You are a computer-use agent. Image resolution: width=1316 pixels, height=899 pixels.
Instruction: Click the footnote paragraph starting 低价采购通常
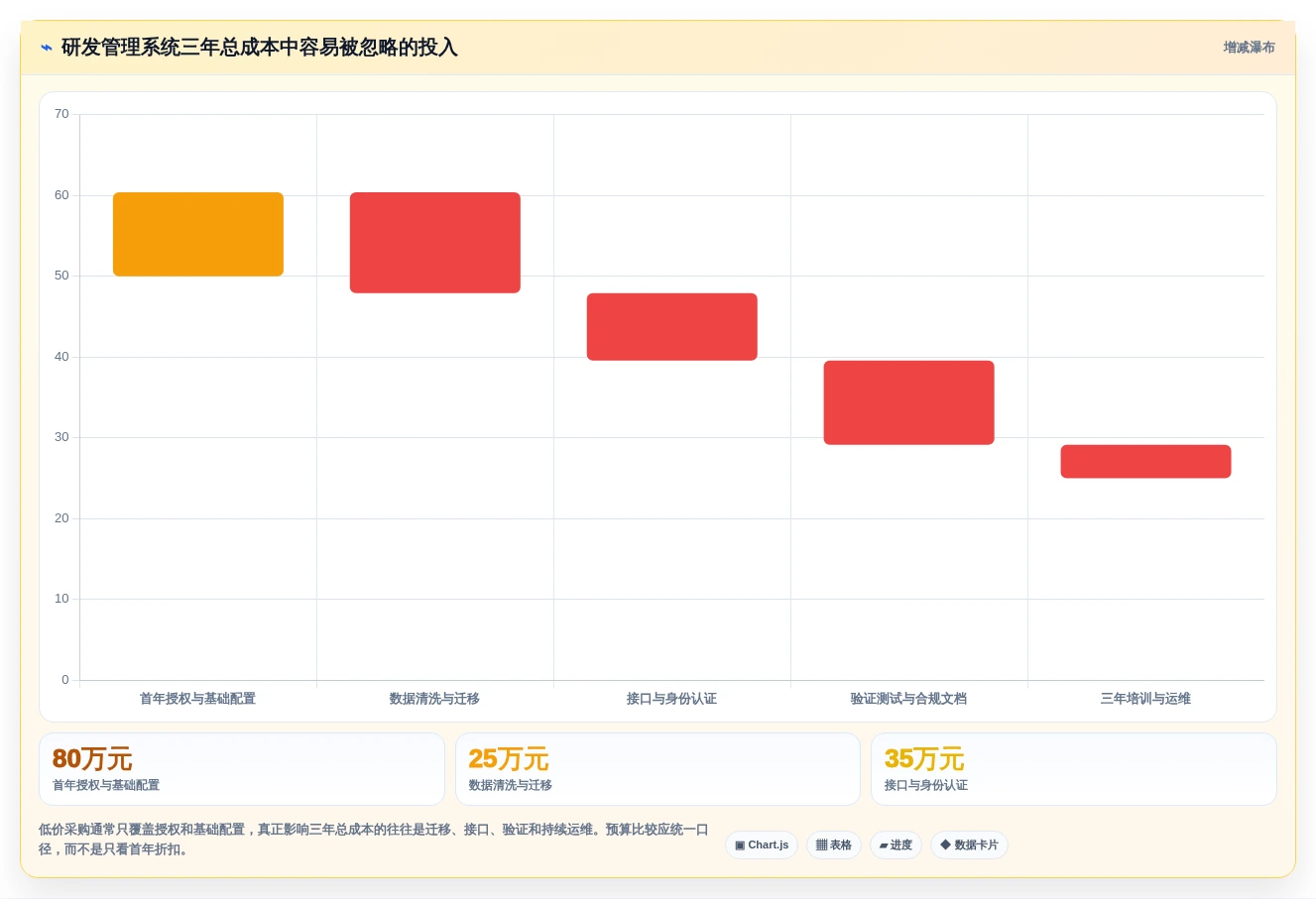point(374,840)
